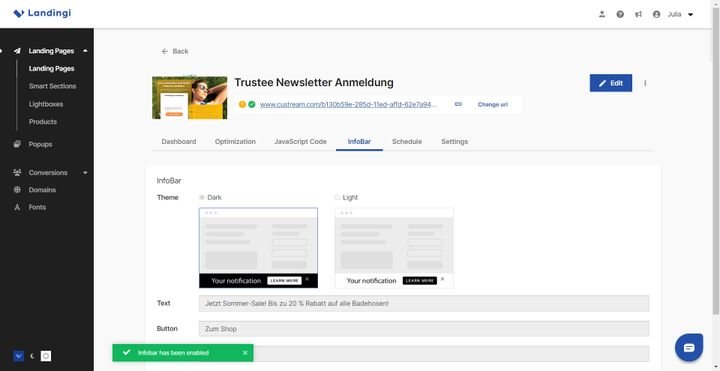
Task: Click the green checkmark status icon
Action: point(252,104)
